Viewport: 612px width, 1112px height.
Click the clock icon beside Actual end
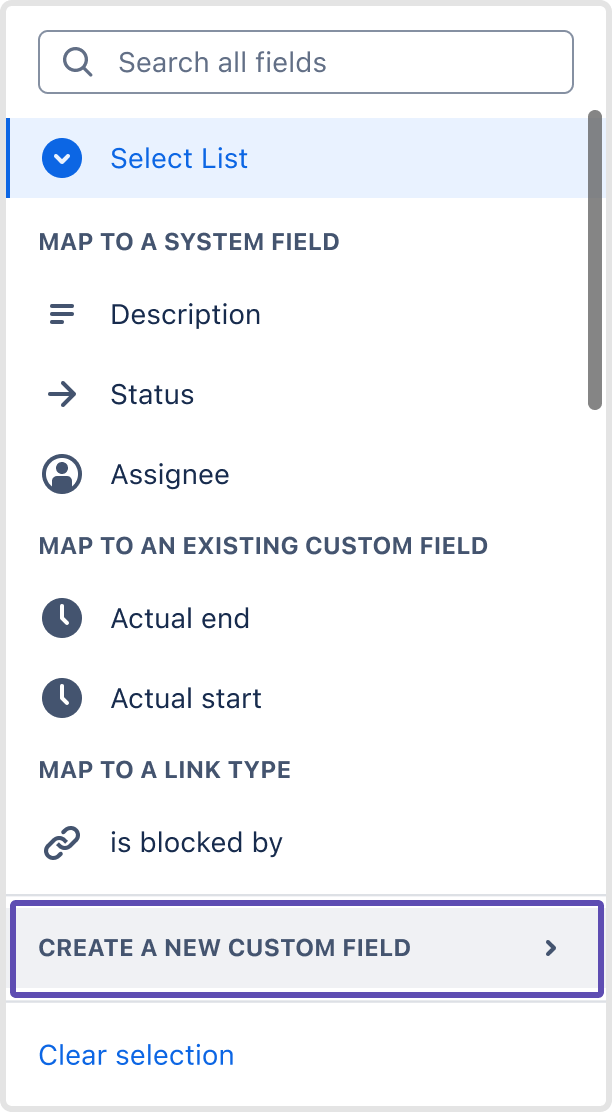62,618
